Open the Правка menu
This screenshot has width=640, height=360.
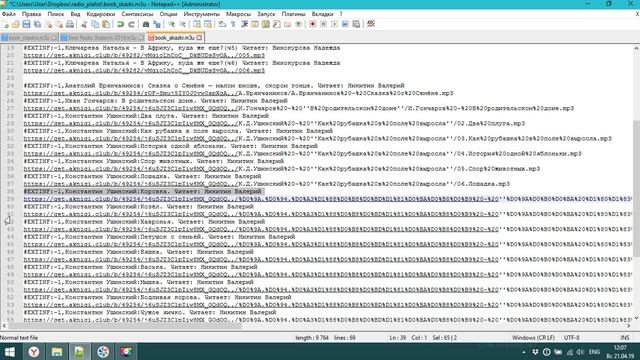tap(31, 14)
